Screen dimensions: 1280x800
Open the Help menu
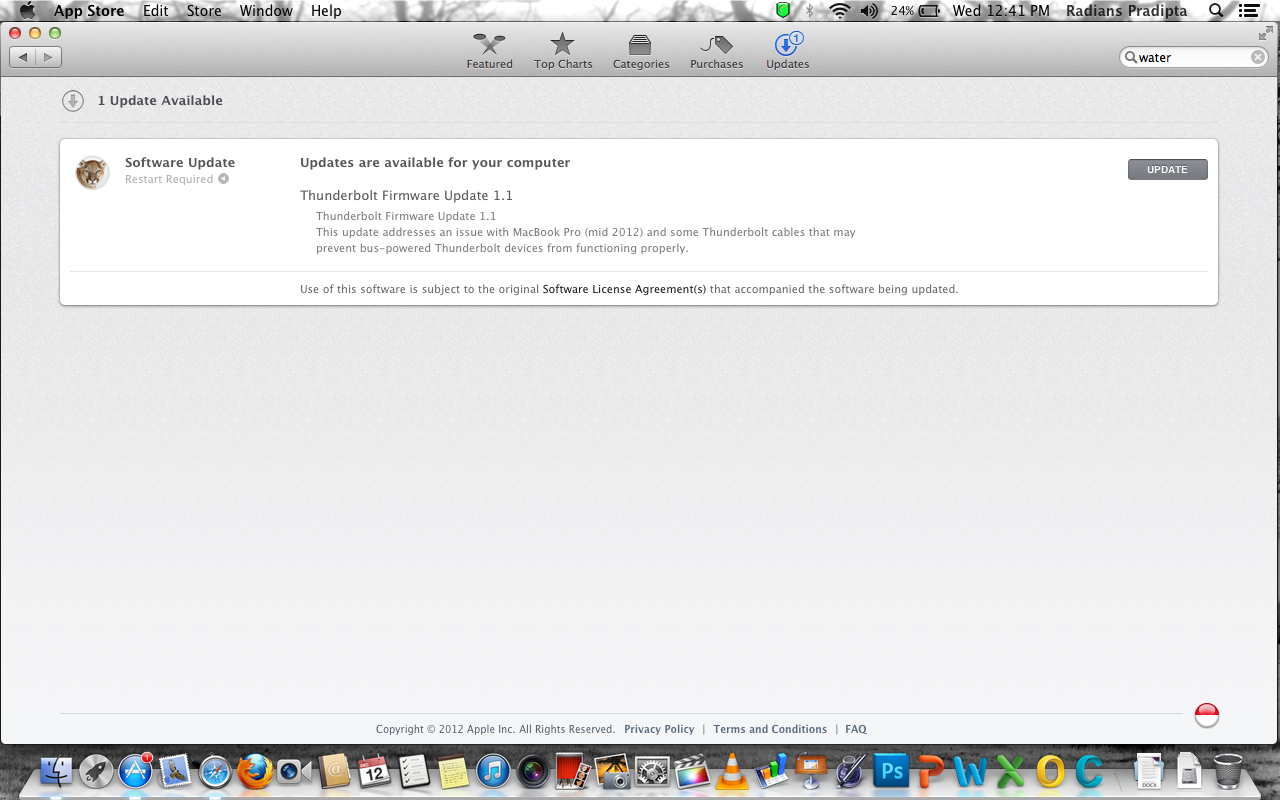point(326,11)
